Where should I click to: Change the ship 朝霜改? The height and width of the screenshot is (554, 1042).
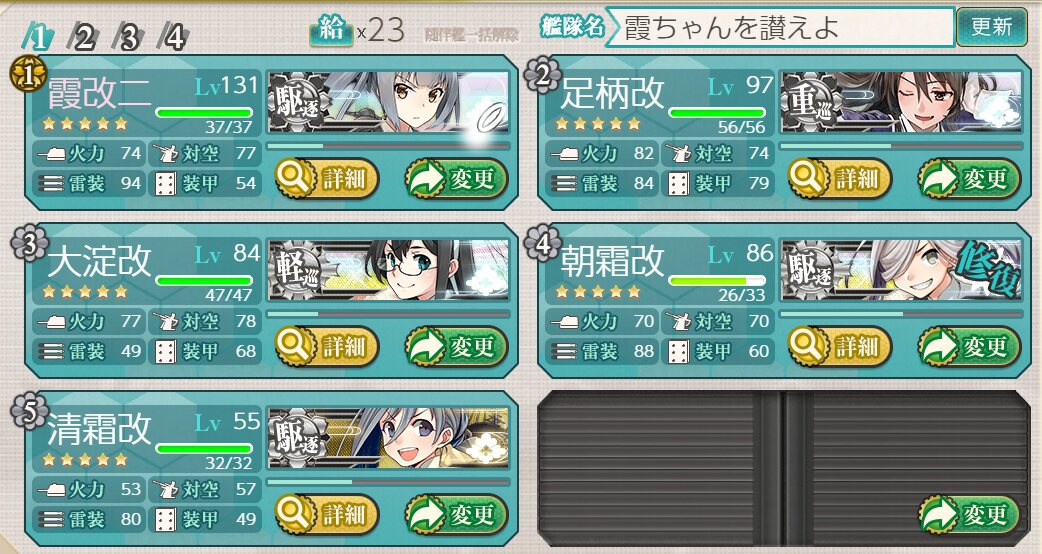[x=970, y=346]
